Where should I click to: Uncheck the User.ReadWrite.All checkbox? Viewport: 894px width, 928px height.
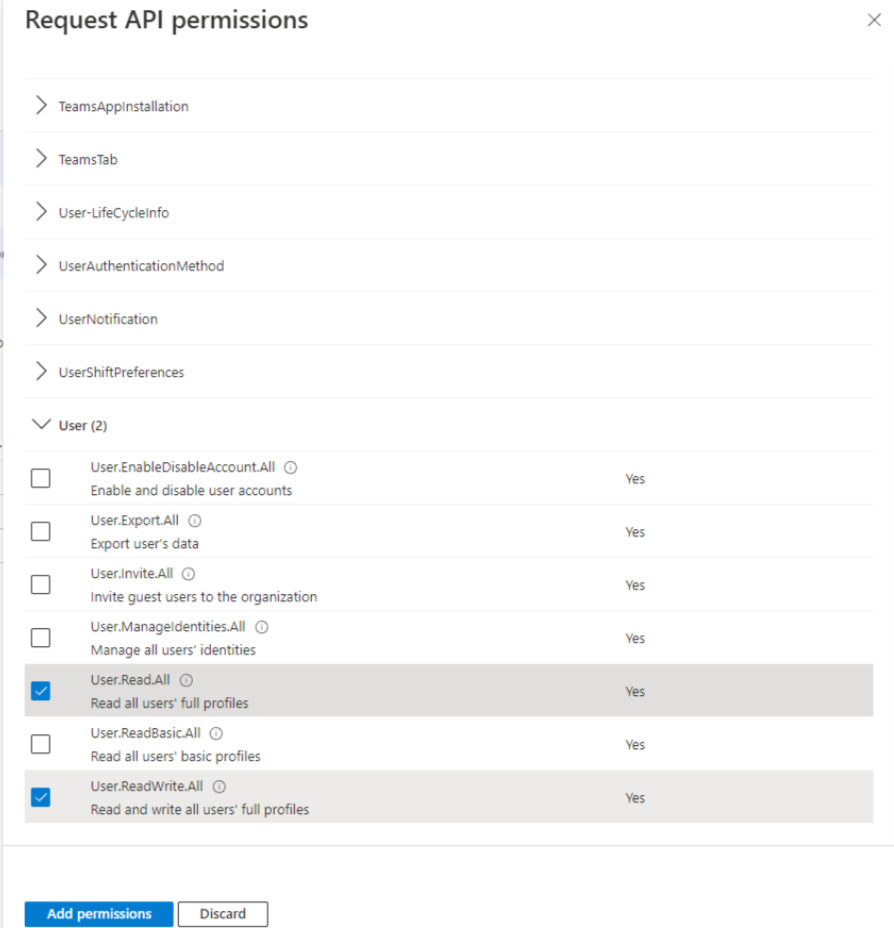point(41,797)
